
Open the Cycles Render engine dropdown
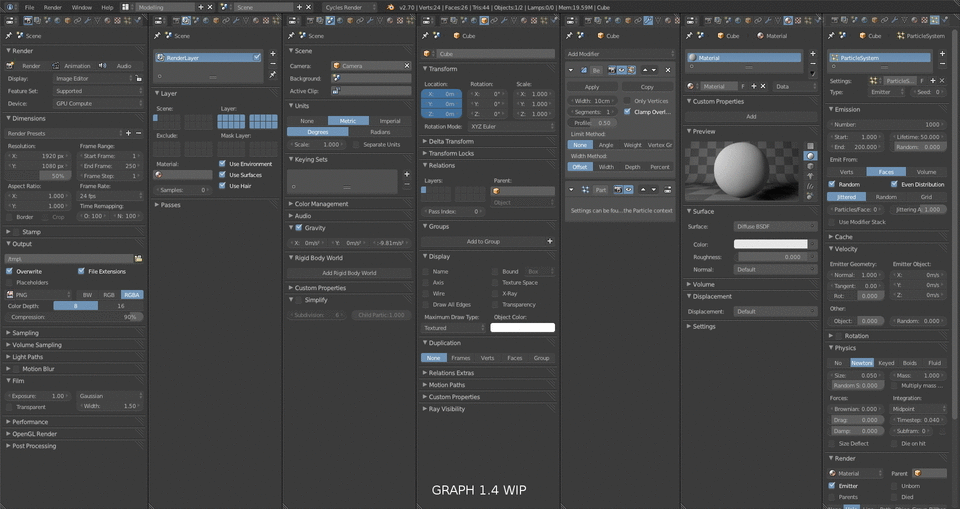(350, 7)
